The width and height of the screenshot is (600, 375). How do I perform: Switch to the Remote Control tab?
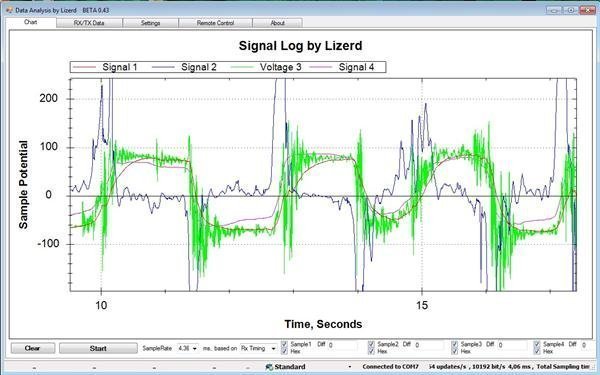[x=215, y=23]
